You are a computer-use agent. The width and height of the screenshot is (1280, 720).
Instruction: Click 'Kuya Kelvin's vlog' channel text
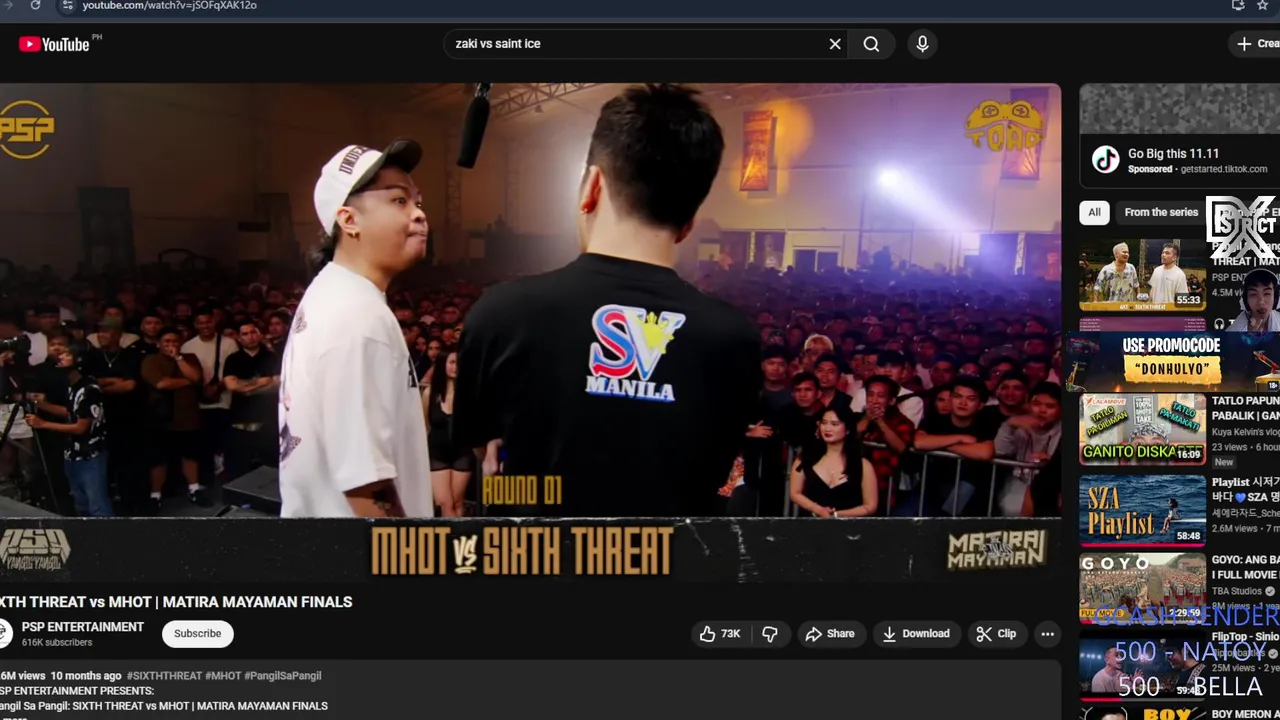point(1246,432)
